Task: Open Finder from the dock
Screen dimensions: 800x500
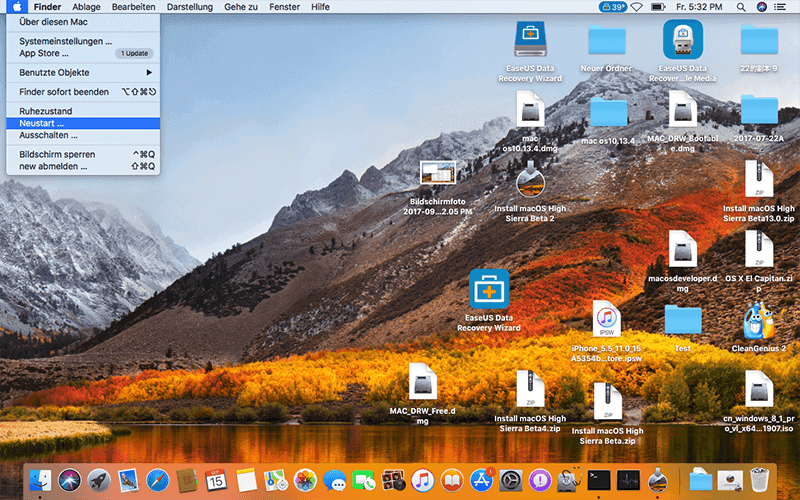Action: tap(40, 480)
